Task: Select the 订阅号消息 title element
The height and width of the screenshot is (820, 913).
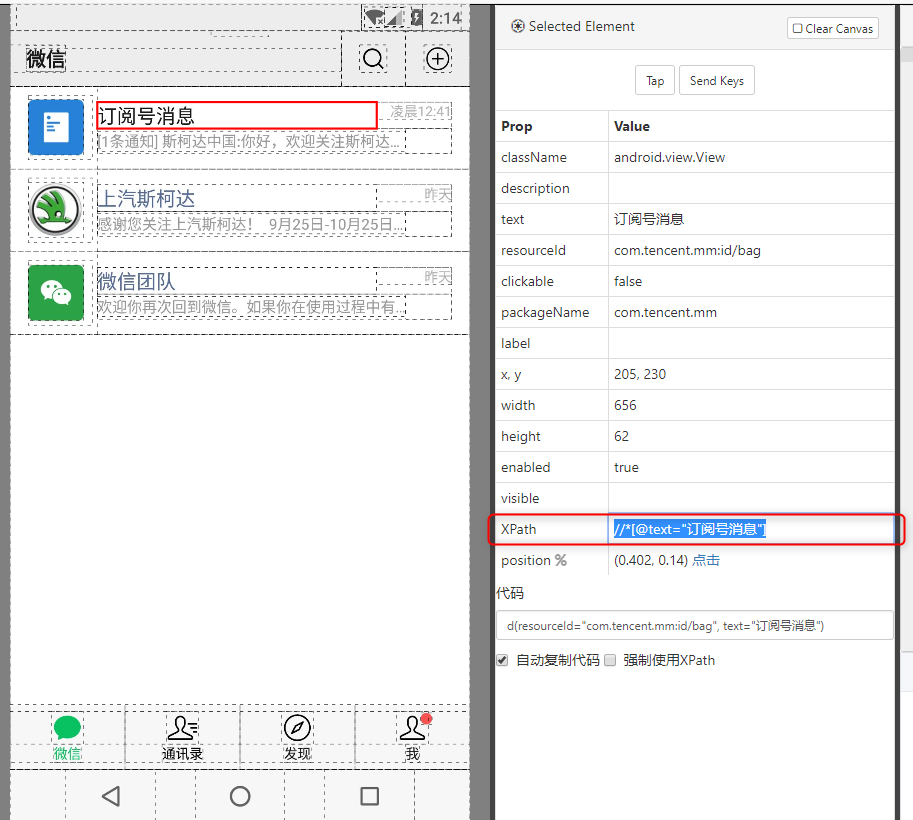Action: tap(237, 115)
